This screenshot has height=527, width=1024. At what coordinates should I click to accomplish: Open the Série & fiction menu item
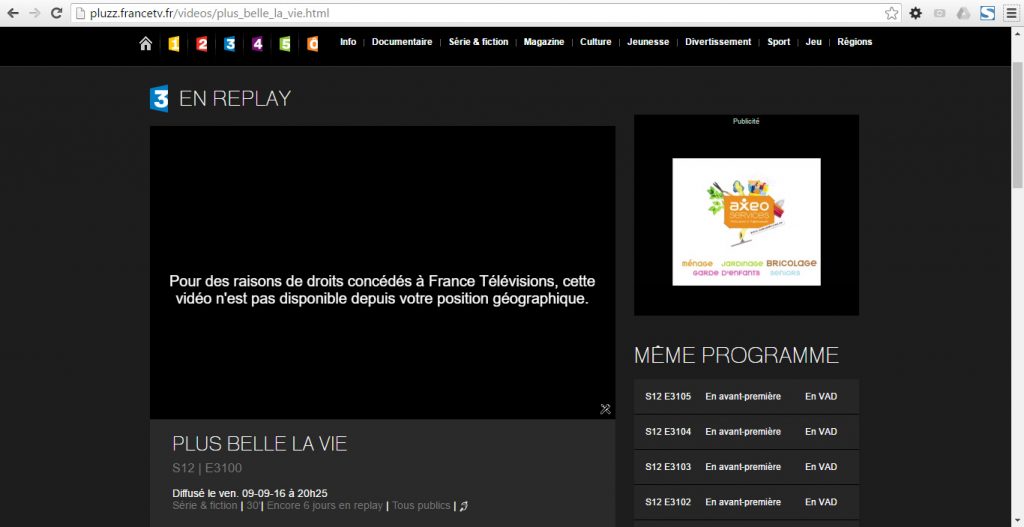(x=478, y=42)
